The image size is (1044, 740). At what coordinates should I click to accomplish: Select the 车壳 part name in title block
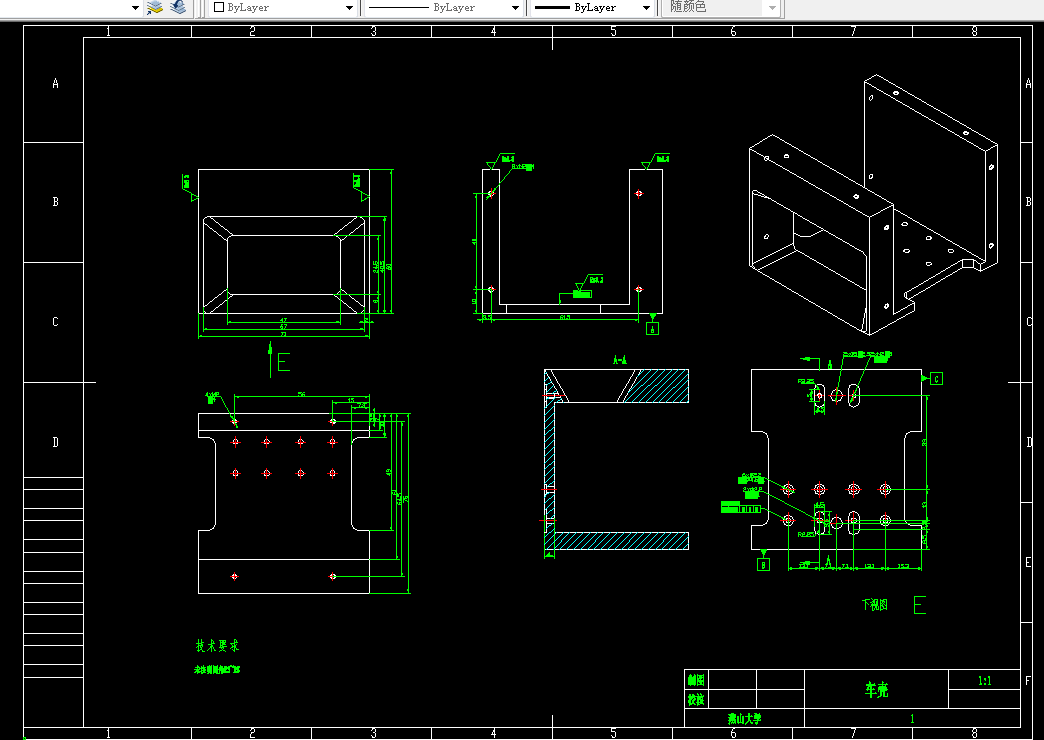click(x=876, y=689)
